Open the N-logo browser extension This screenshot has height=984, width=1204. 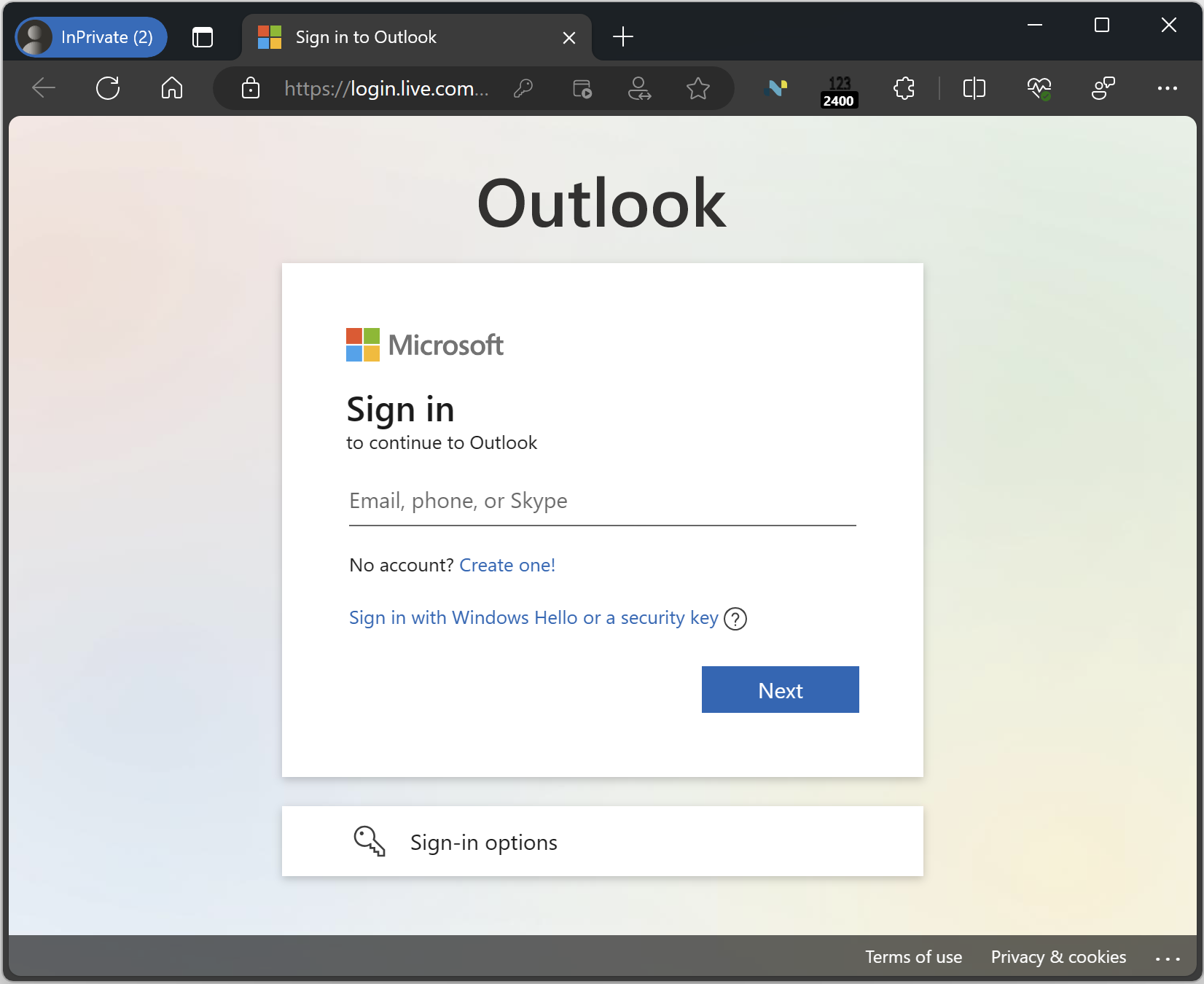775,88
